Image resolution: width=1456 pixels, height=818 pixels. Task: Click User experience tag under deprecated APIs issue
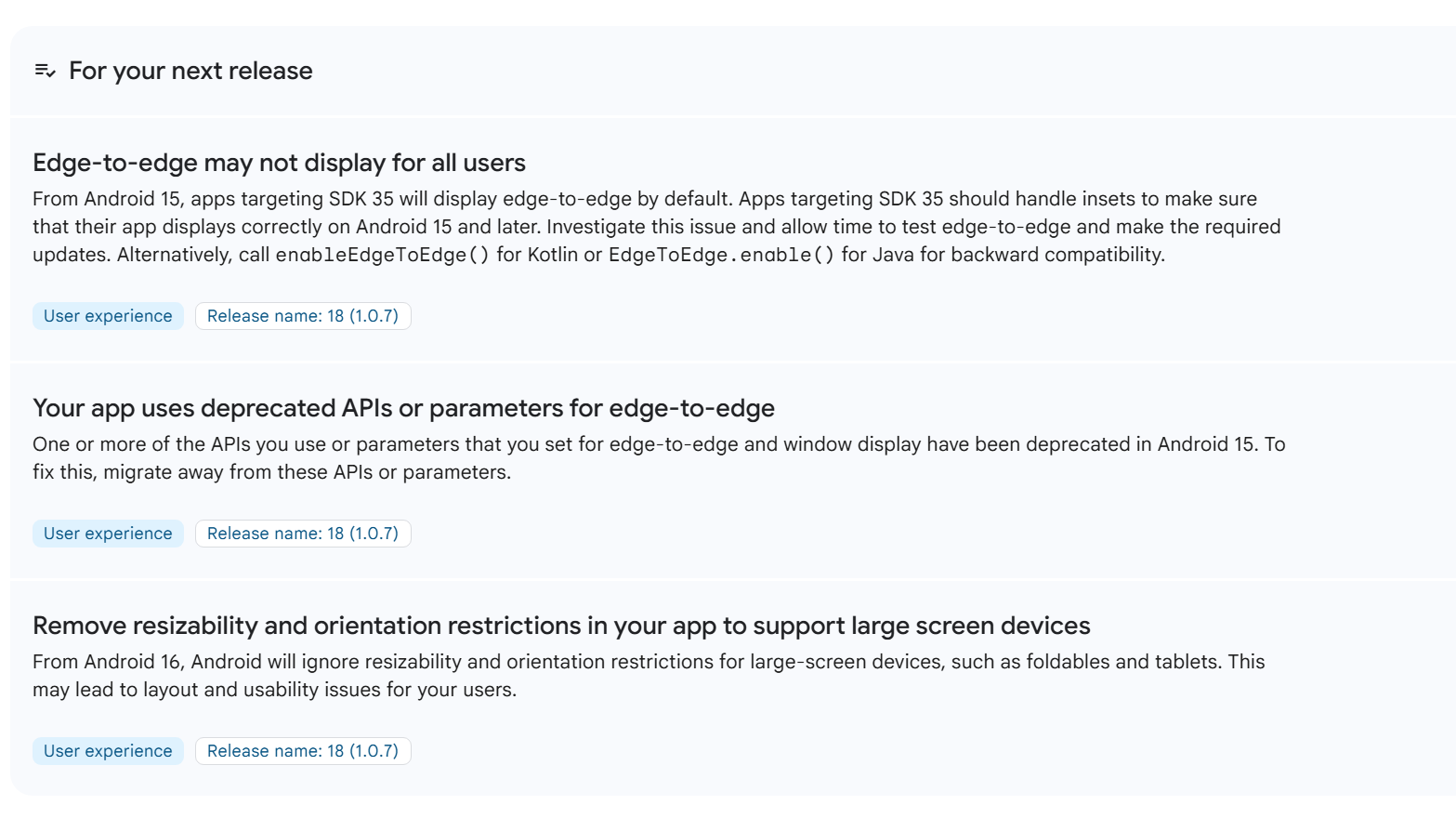click(108, 534)
